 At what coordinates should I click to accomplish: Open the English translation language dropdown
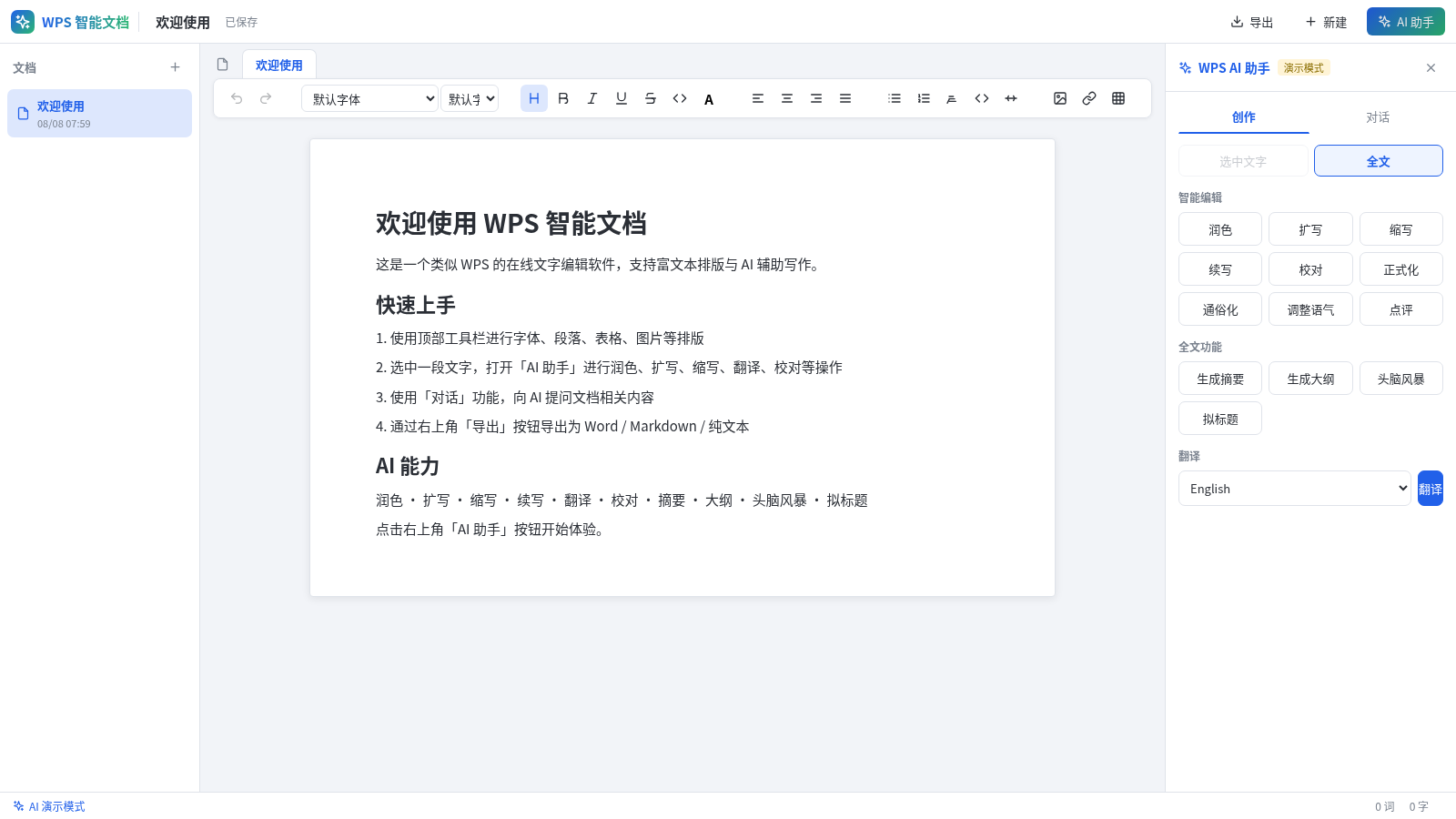(1295, 489)
